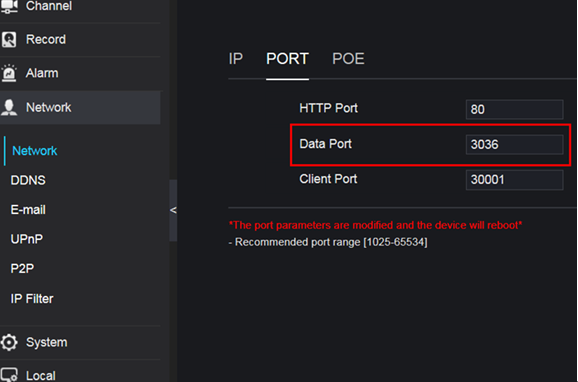Select the highlighted Network sub-item

[35, 151]
